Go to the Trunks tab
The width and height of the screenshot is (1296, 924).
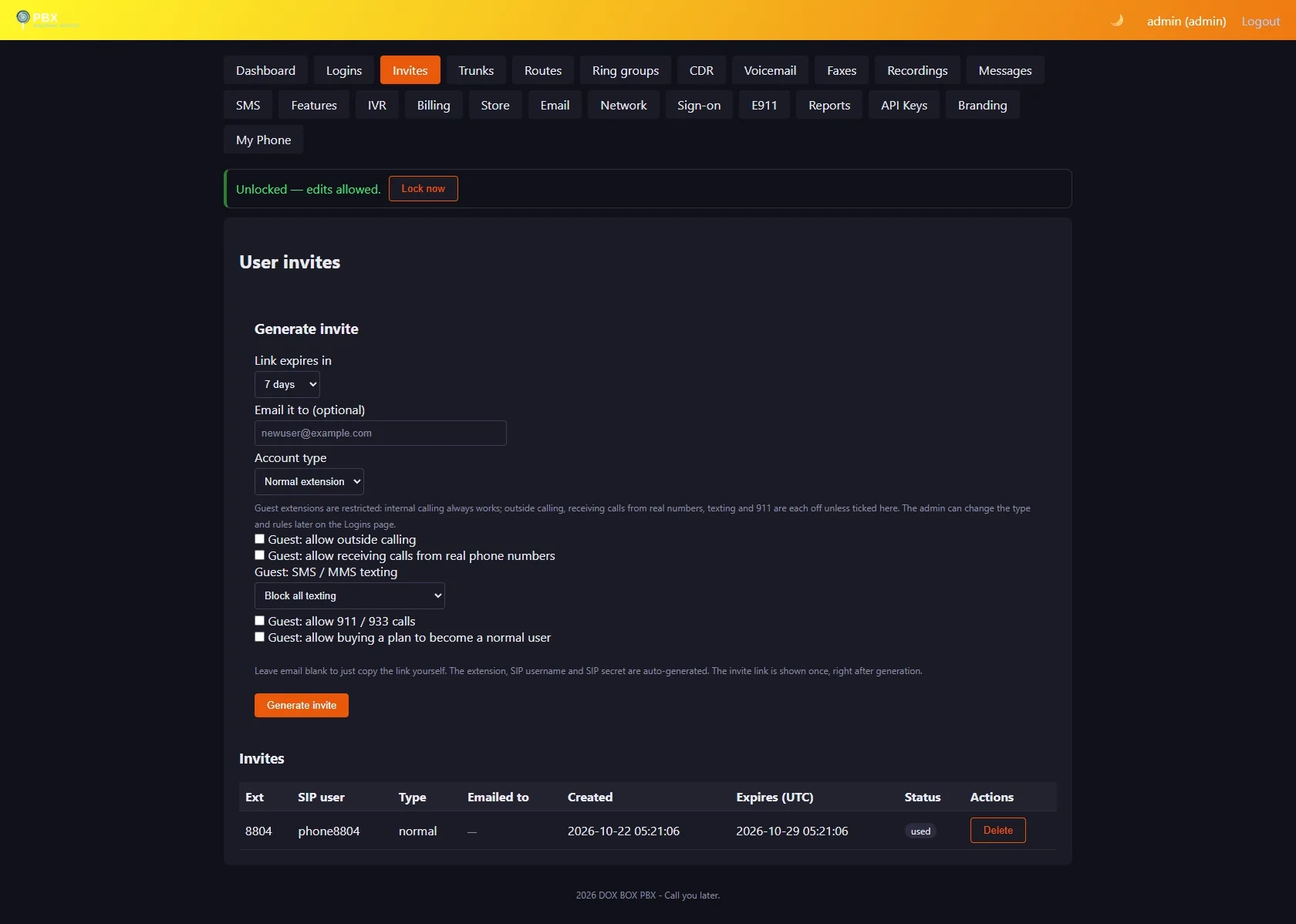coord(476,70)
